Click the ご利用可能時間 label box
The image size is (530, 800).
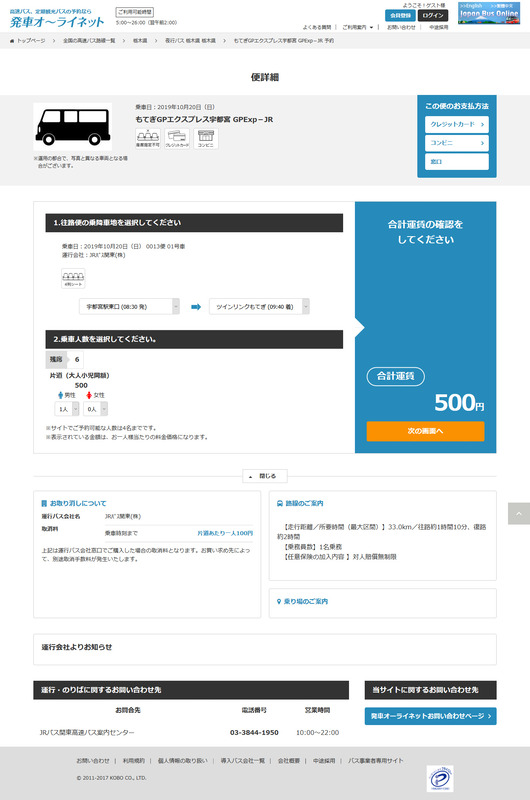135,12
